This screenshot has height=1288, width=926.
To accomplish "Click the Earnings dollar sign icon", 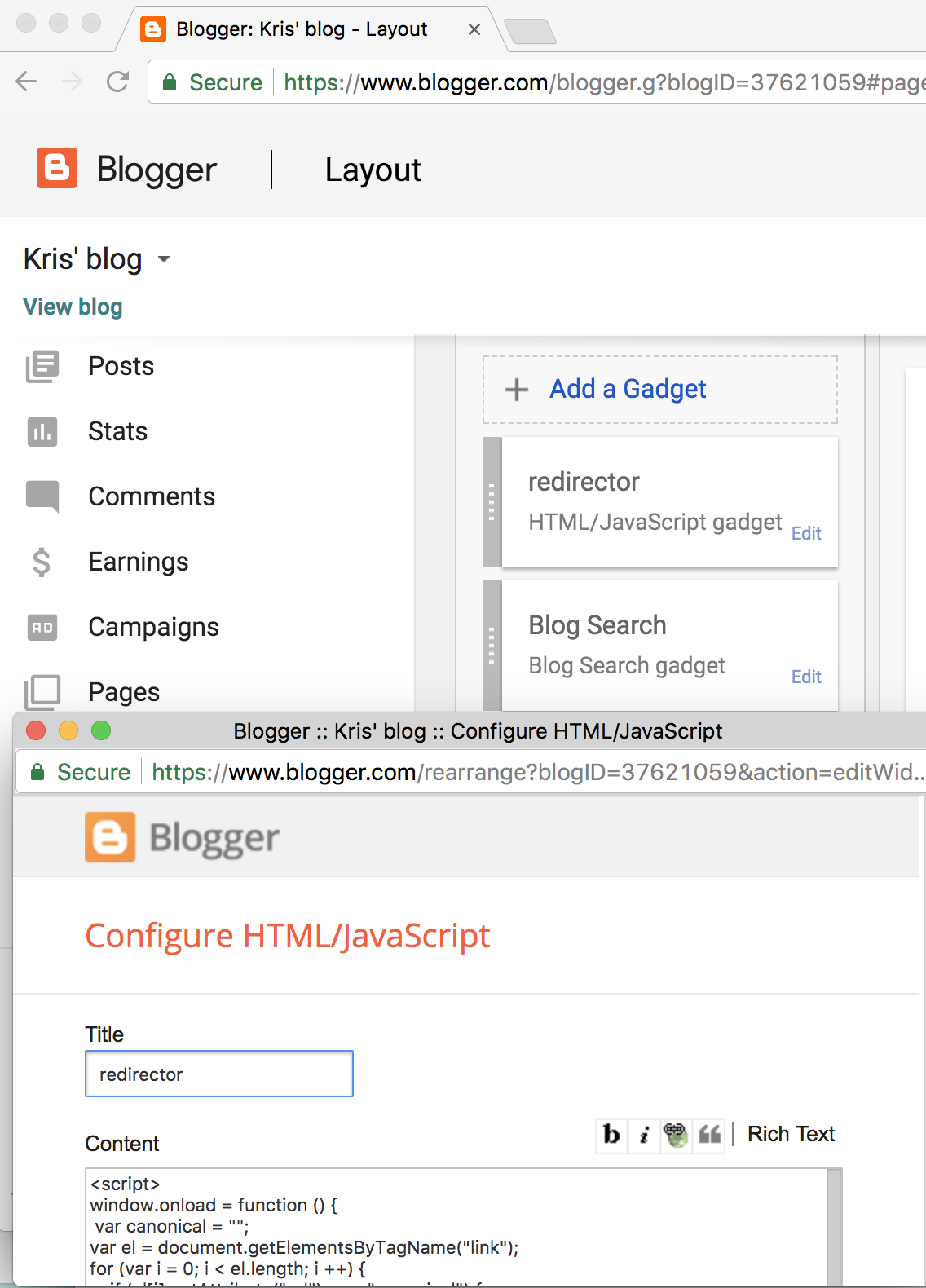I will click(x=42, y=562).
